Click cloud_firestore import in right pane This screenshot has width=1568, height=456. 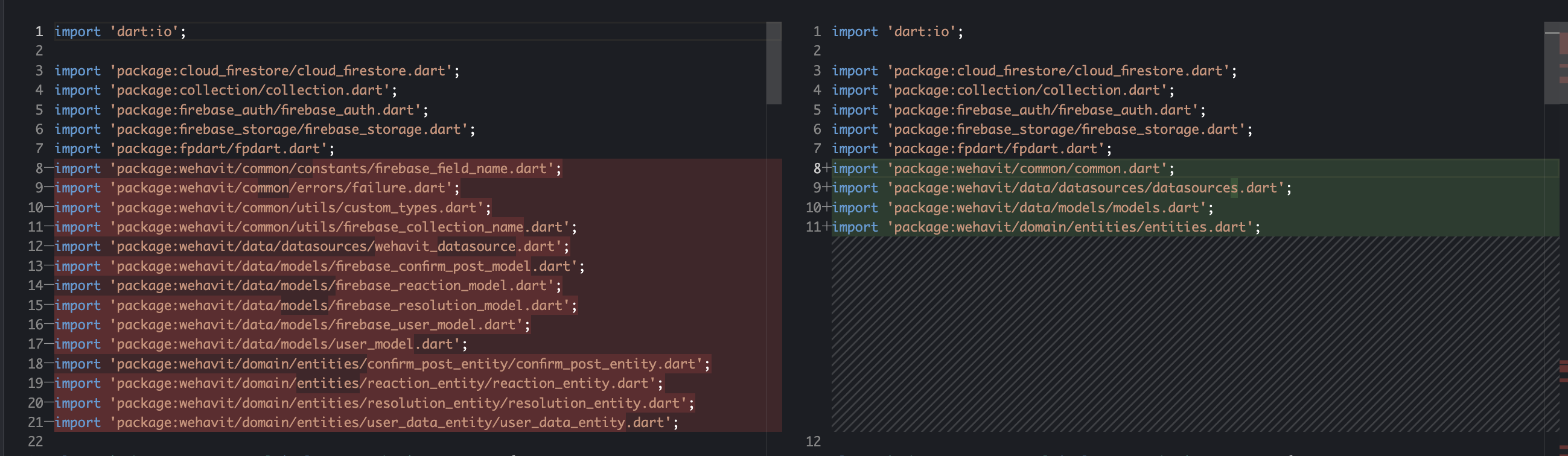coord(1034,71)
